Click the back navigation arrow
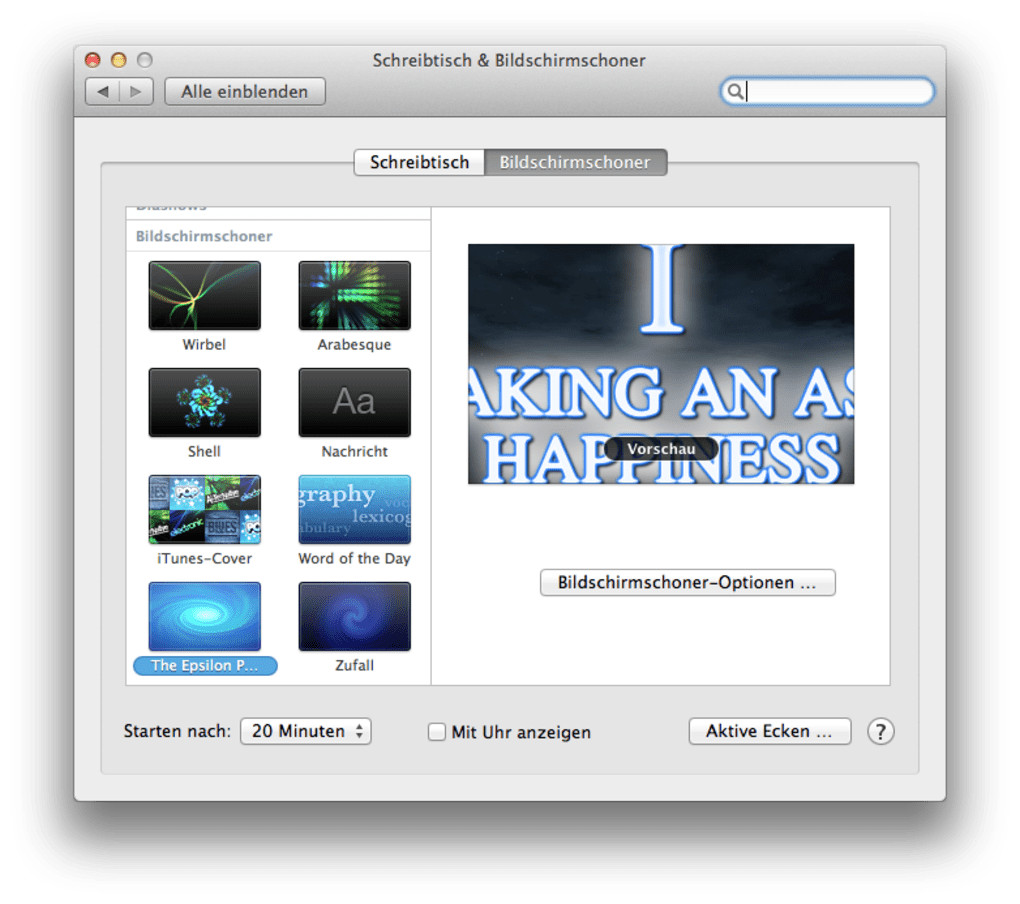The height and width of the screenshot is (904, 1020). (x=103, y=92)
